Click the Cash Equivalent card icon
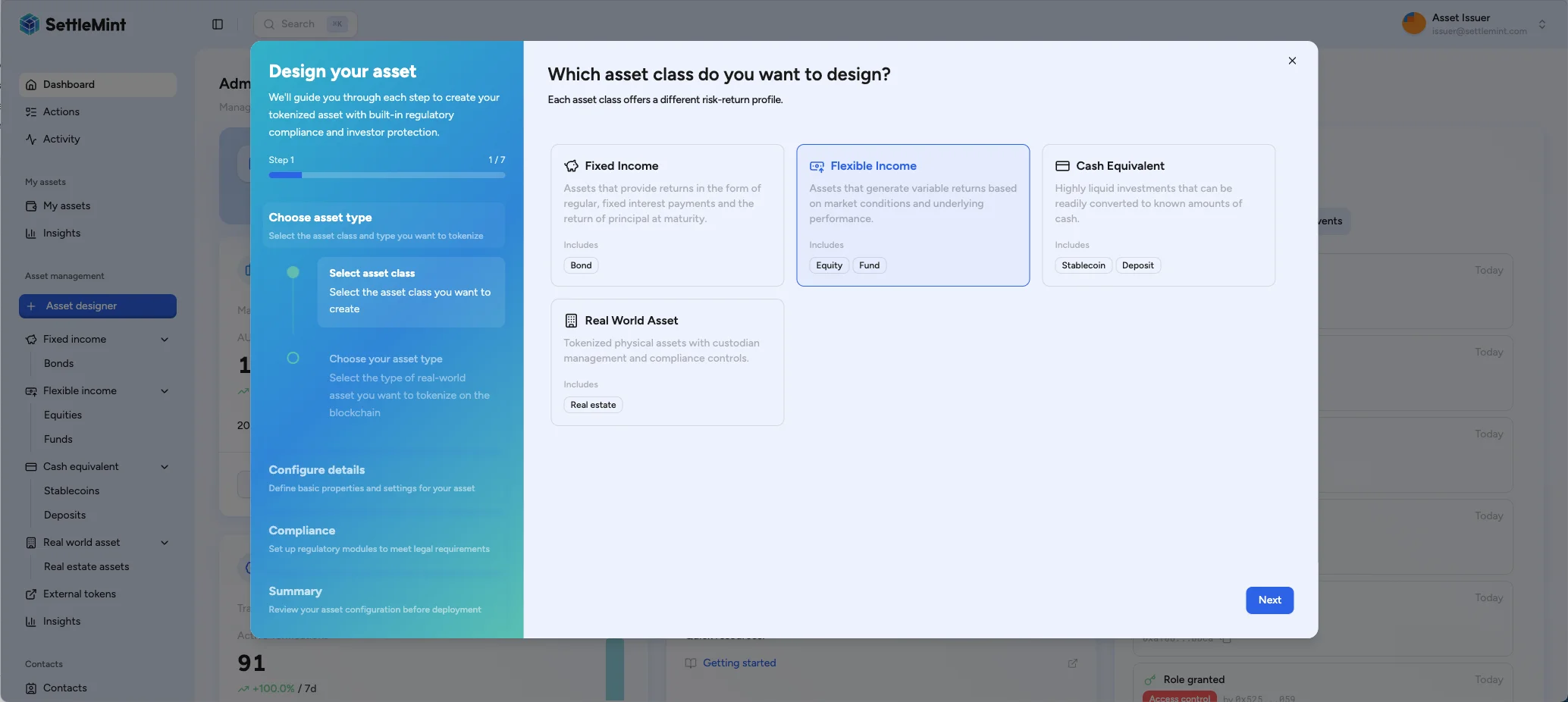The width and height of the screenshot is (1568, 702). (1062, 166)
